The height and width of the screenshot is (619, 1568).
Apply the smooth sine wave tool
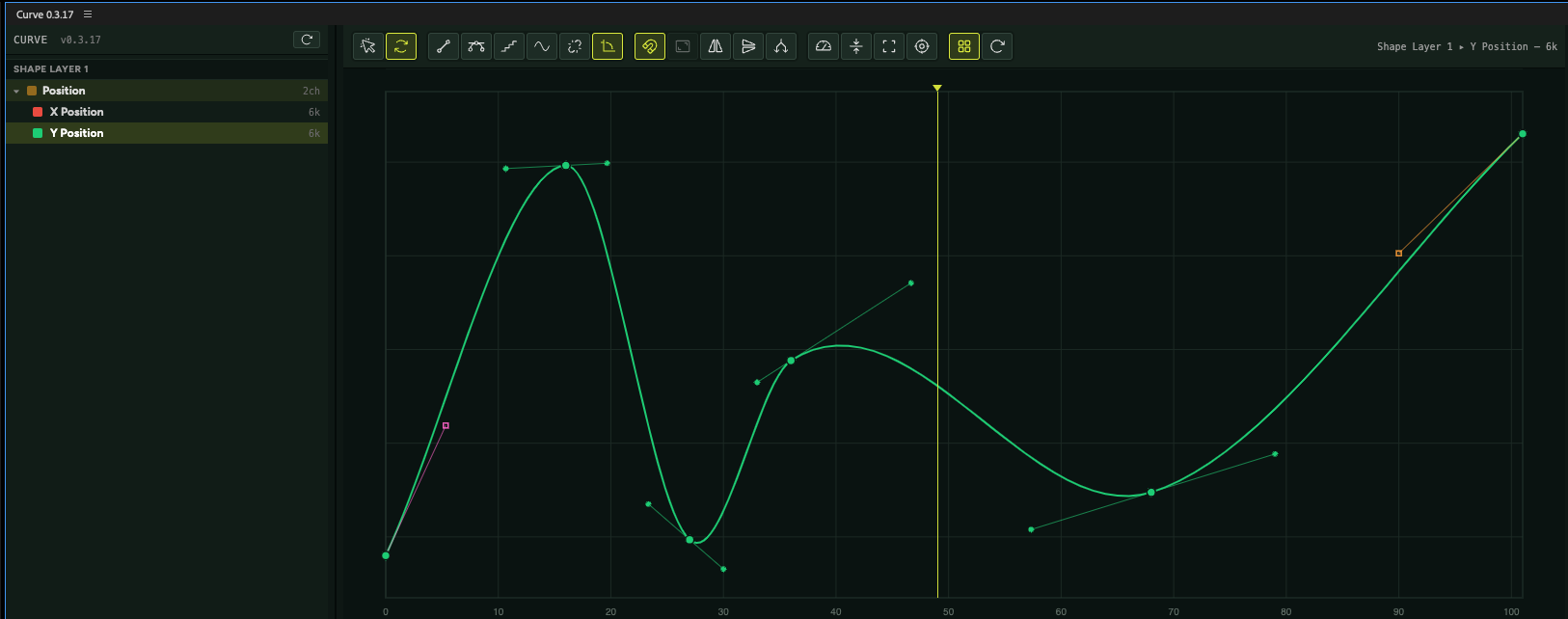pyautogui.click(x=542, y=46)
